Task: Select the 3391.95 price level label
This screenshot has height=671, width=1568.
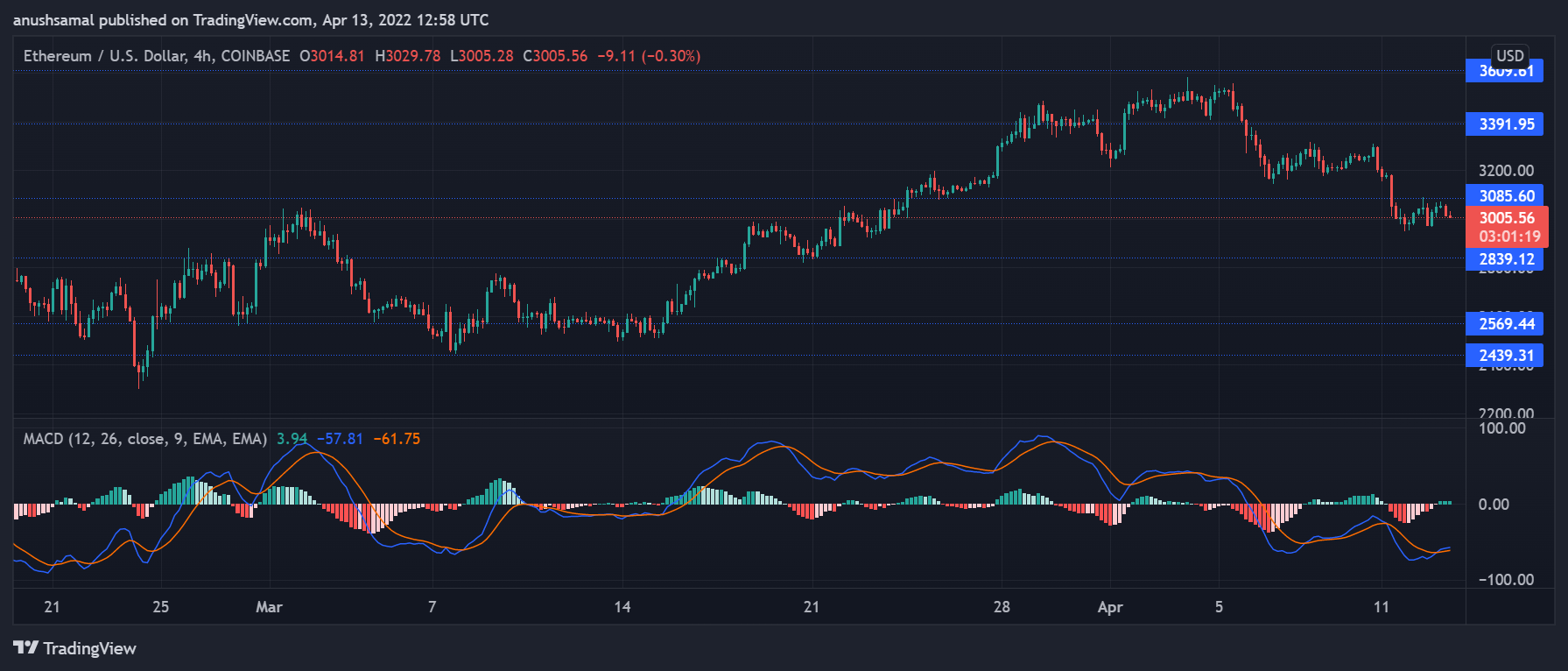Action: point(1505,124)
